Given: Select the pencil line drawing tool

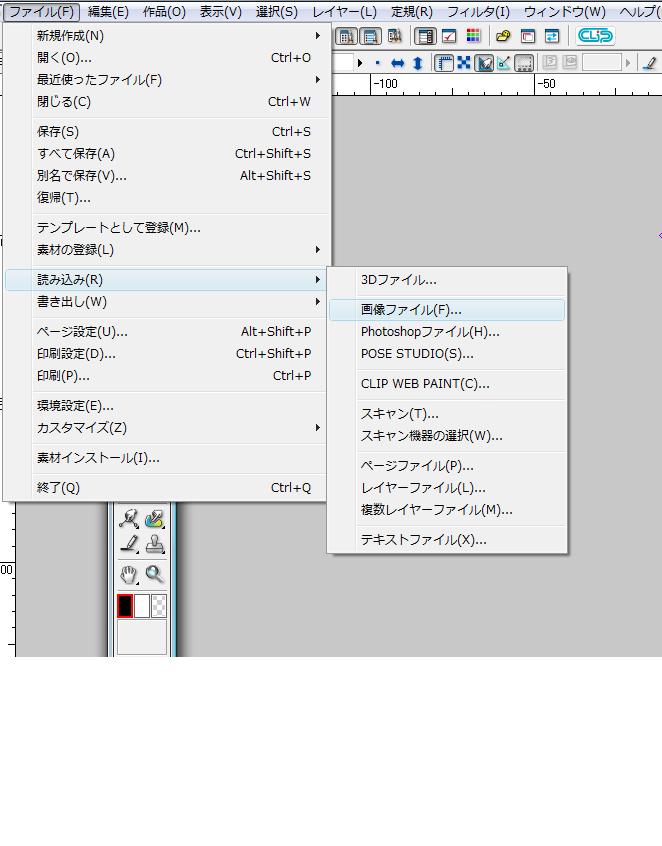Looking at the screenshot, I should click(x=129, y=543).
